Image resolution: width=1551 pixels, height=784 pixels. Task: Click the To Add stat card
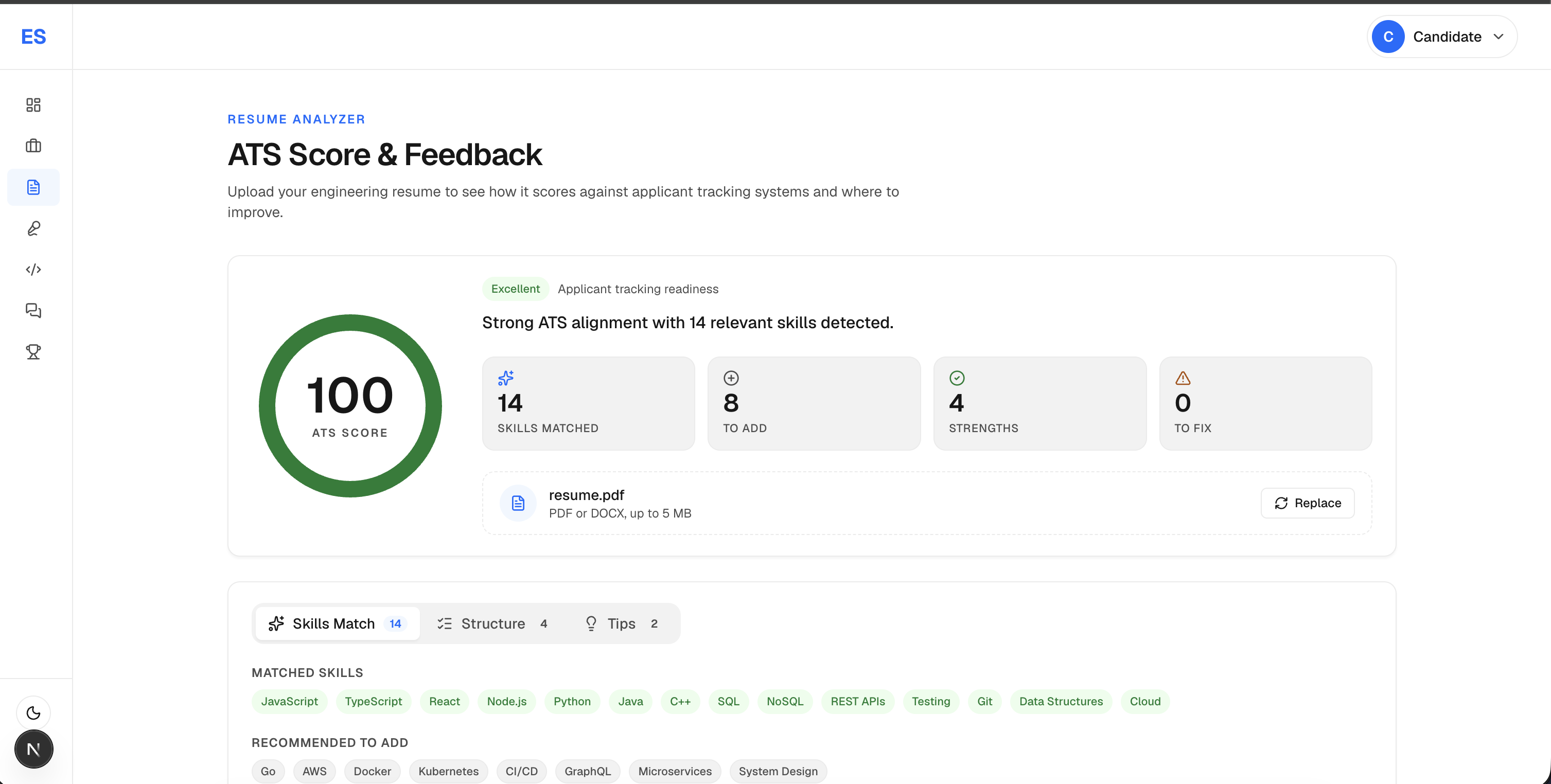tap(814, 403)
